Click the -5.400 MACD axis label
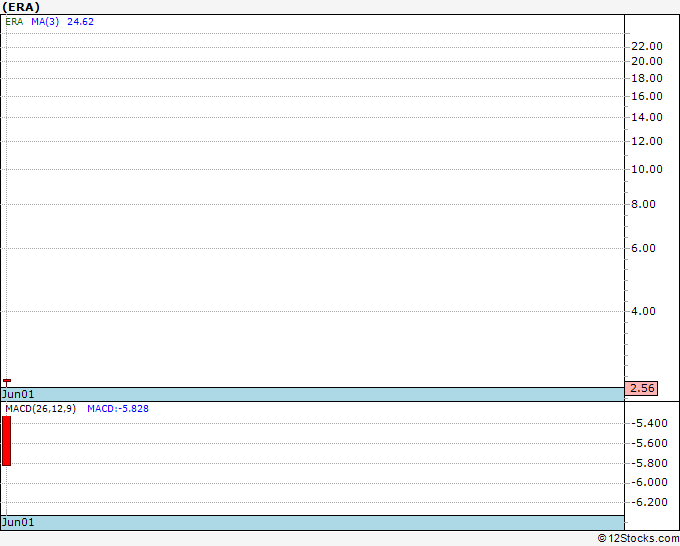Image resolution: width=680 pixels, height=546 pixels. pyautogui.click(x=649, y=423)
